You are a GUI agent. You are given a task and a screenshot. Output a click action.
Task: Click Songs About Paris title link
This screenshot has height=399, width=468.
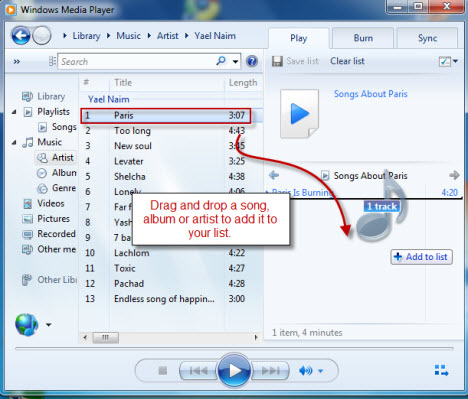click(371, 94)
